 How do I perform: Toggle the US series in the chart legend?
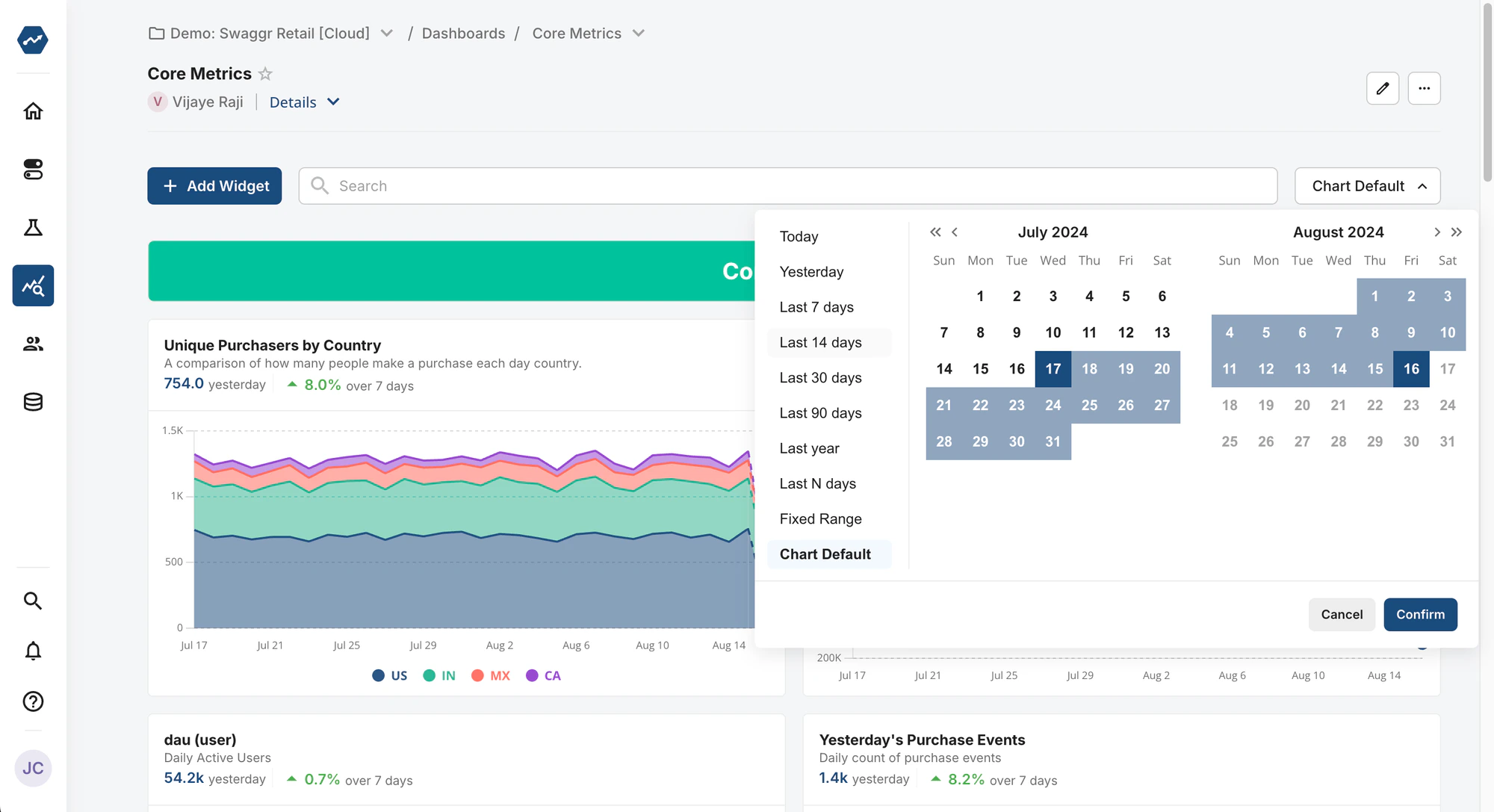pyautogui.click(x=389, y=675)
